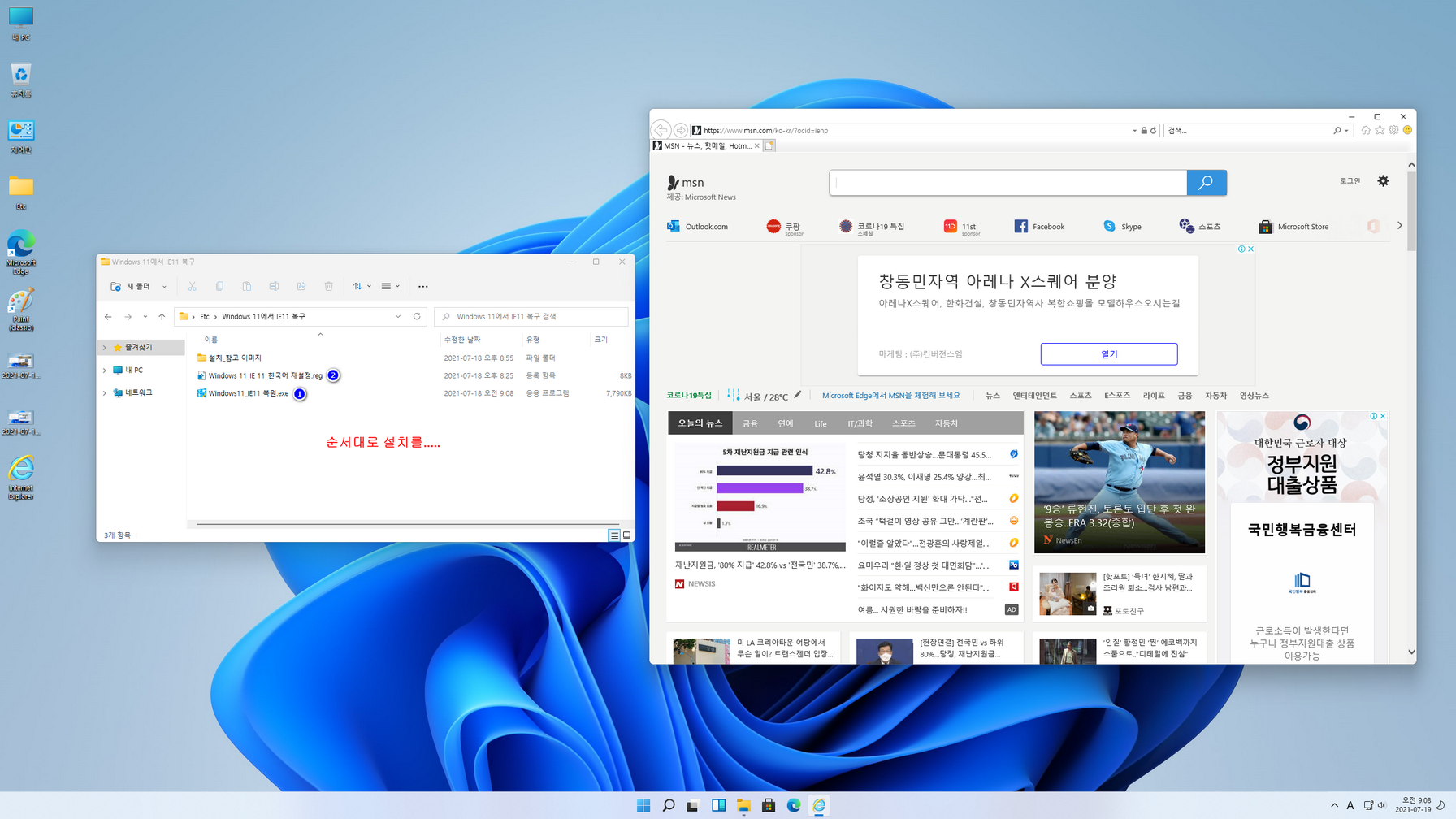Open IE address bar autocomplete dropdown
The image size is (1456, 819).
(1134, 130)
